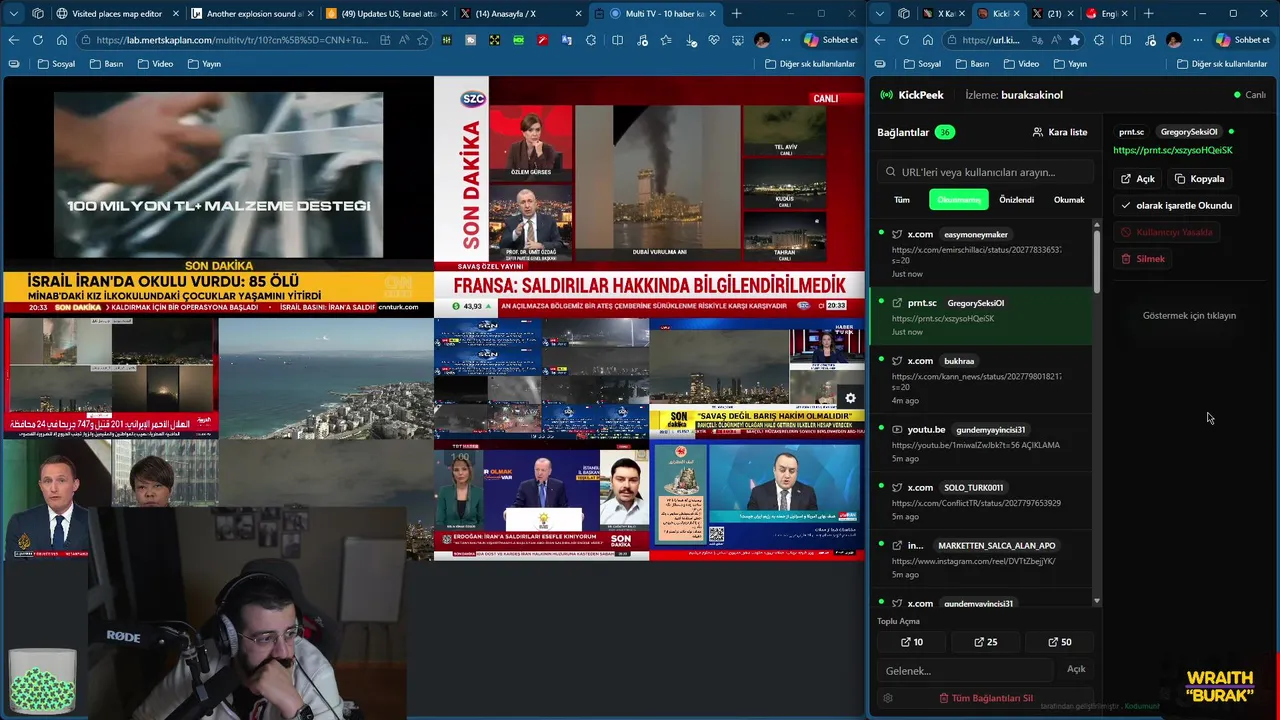This screenshot has width=1280, height=720.
Task: Switch to Updates US, Israel tab
Action: coord(385,13)
